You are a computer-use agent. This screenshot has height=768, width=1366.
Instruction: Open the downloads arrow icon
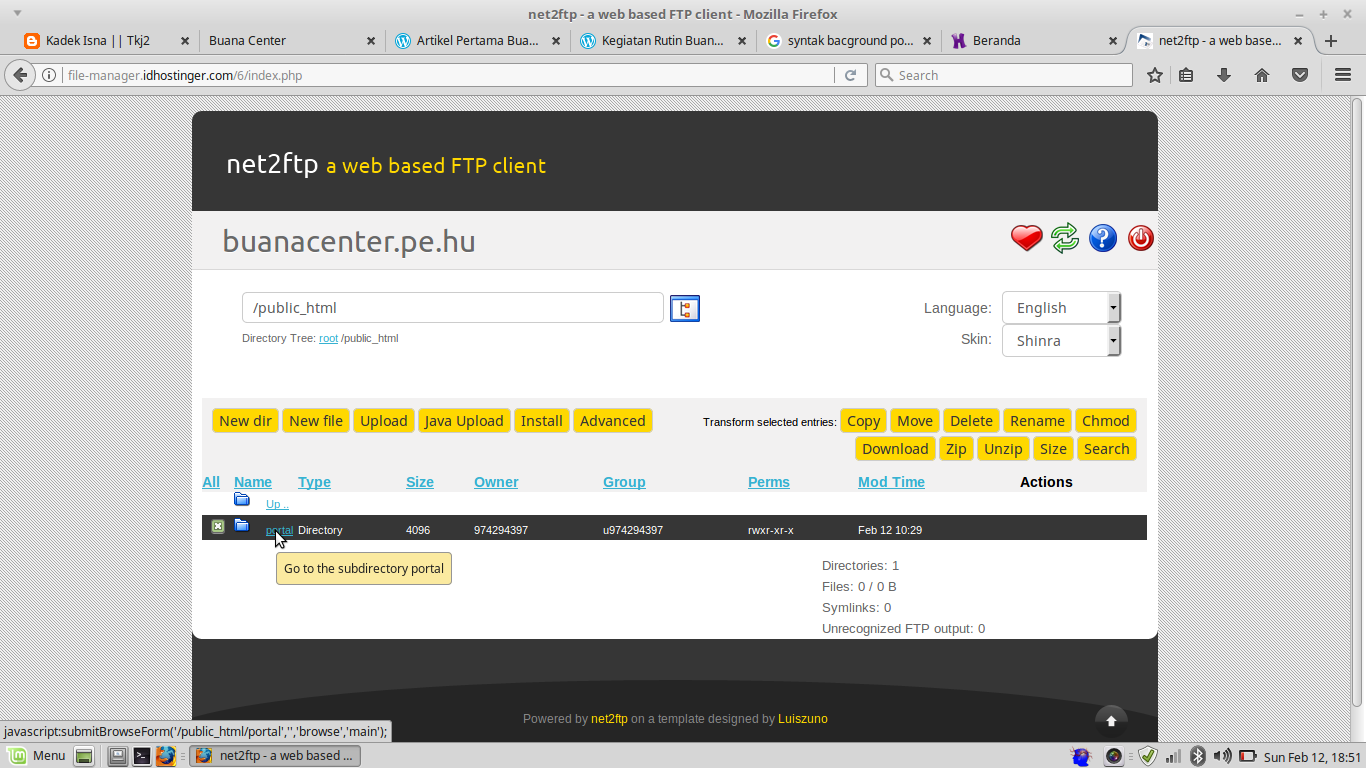[x=1223, y=75]
